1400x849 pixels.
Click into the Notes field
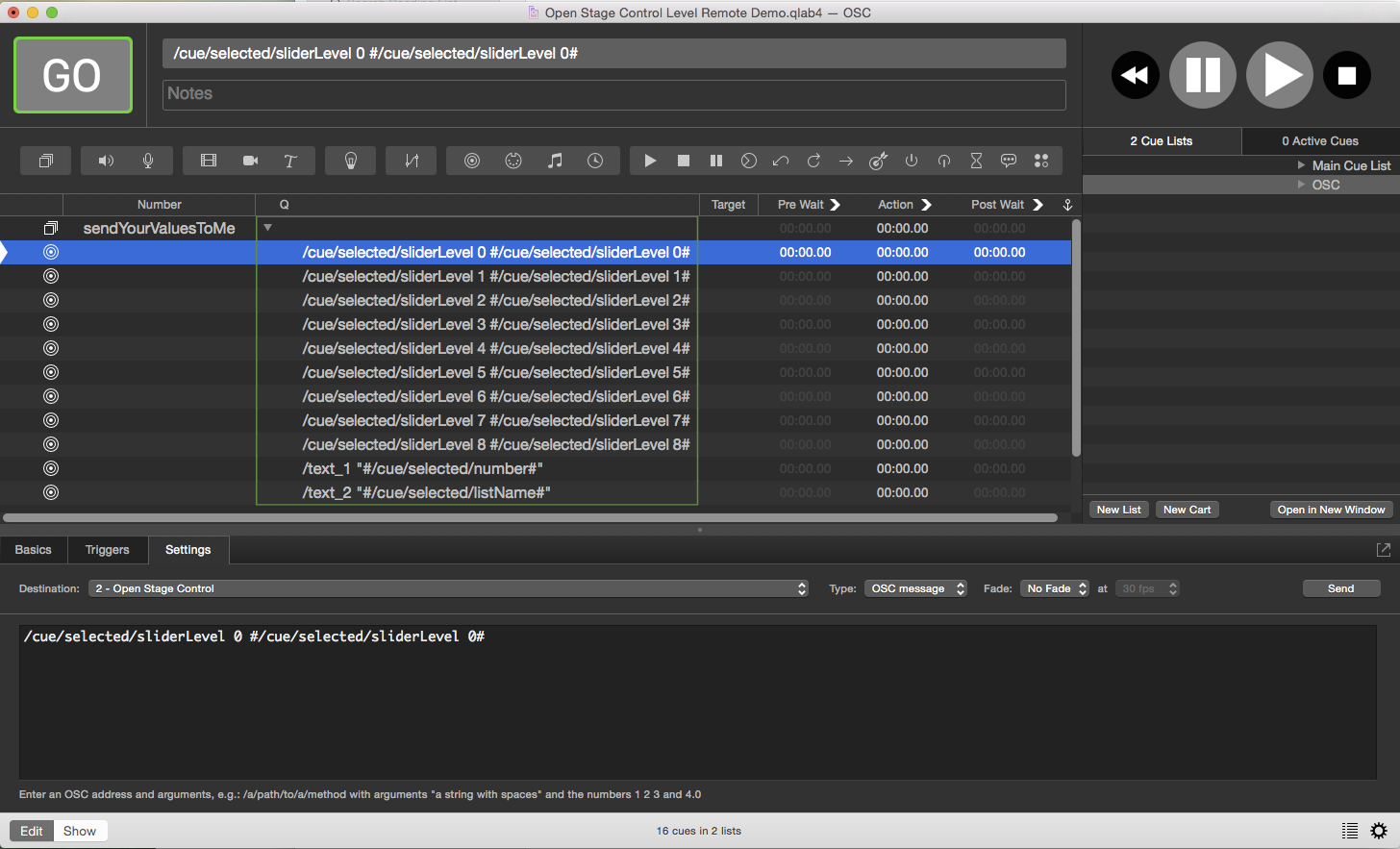613,94
